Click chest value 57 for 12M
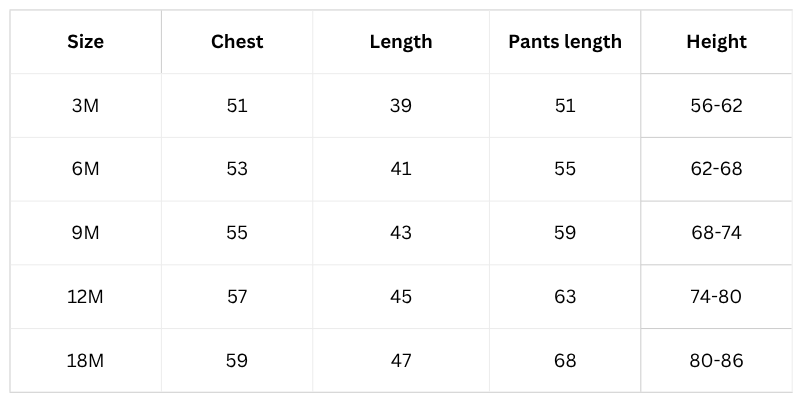 tap(237, 297)
